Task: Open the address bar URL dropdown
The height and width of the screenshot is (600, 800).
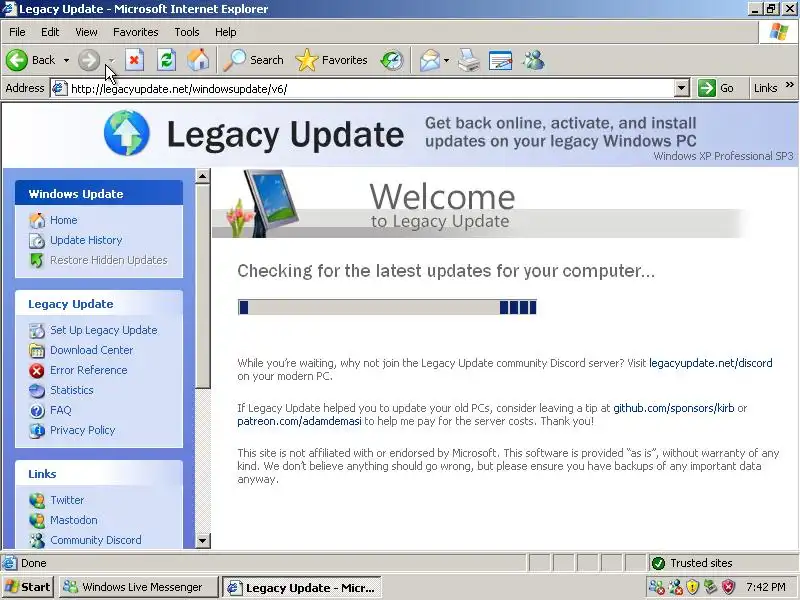Action: click(682, 88)
